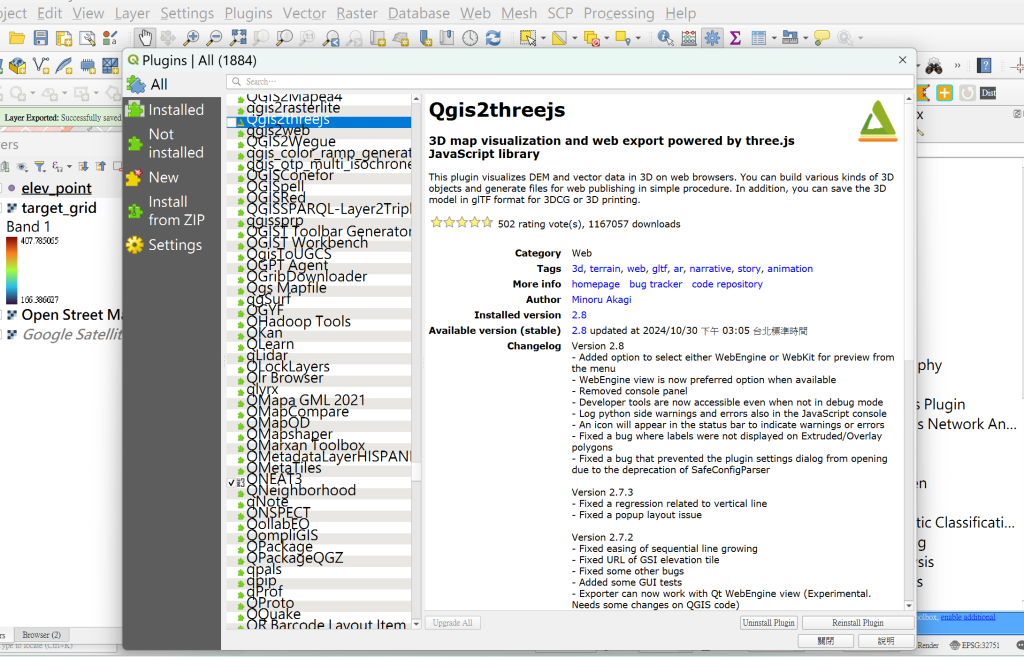Click the New Print Layout icon
Viewport: 1024px width, 657px height.
click(63, 38)
